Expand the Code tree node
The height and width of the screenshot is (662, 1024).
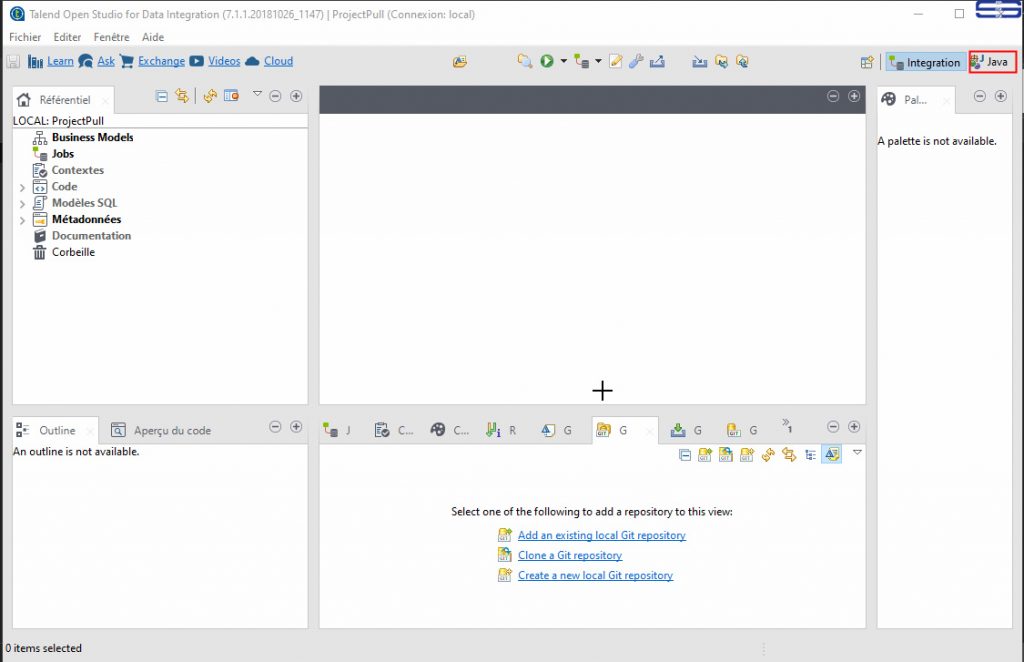[x=22, y=187]
